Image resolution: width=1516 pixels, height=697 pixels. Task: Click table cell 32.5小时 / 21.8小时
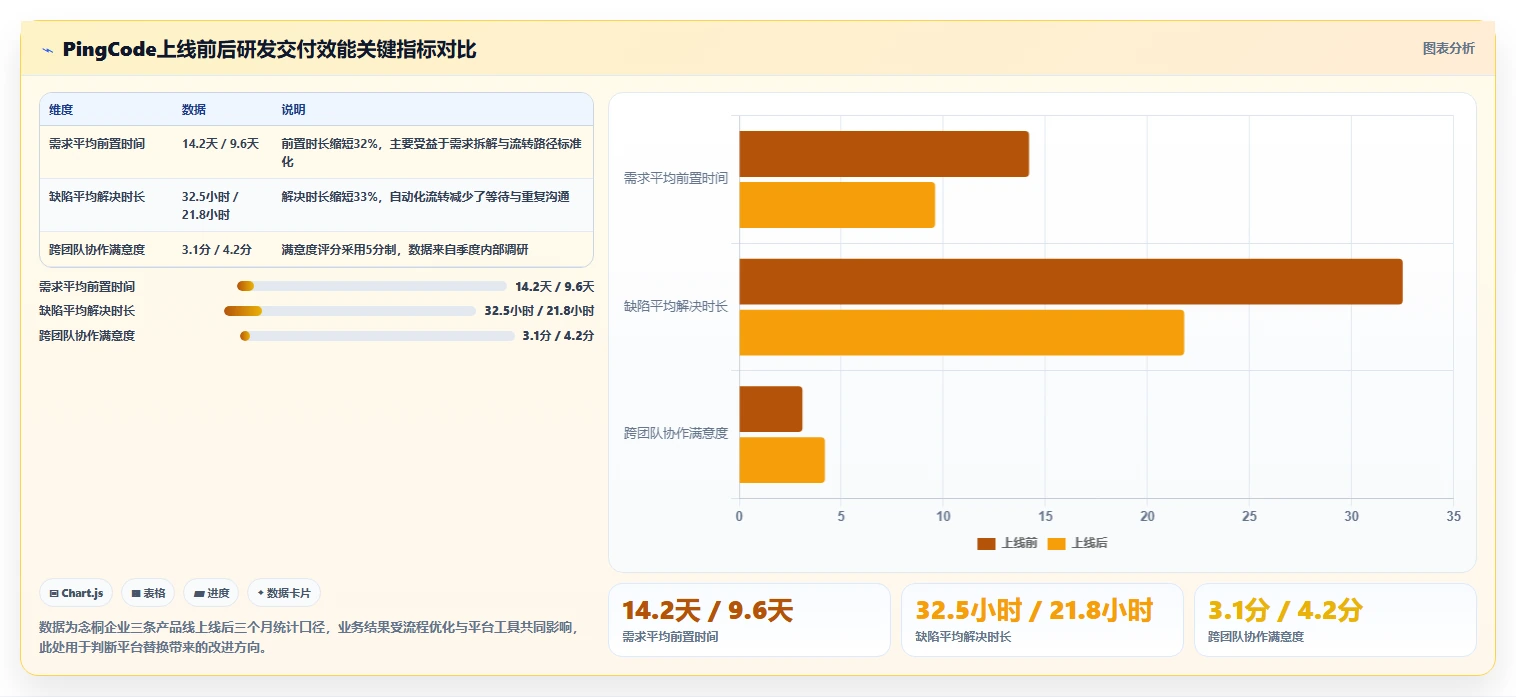coord(210,205)
